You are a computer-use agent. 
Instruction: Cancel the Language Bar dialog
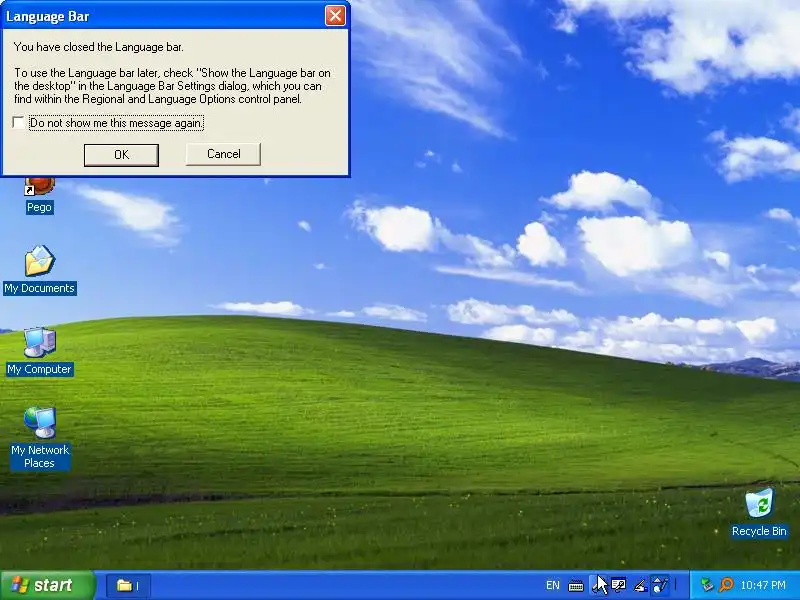click(223, 154)
